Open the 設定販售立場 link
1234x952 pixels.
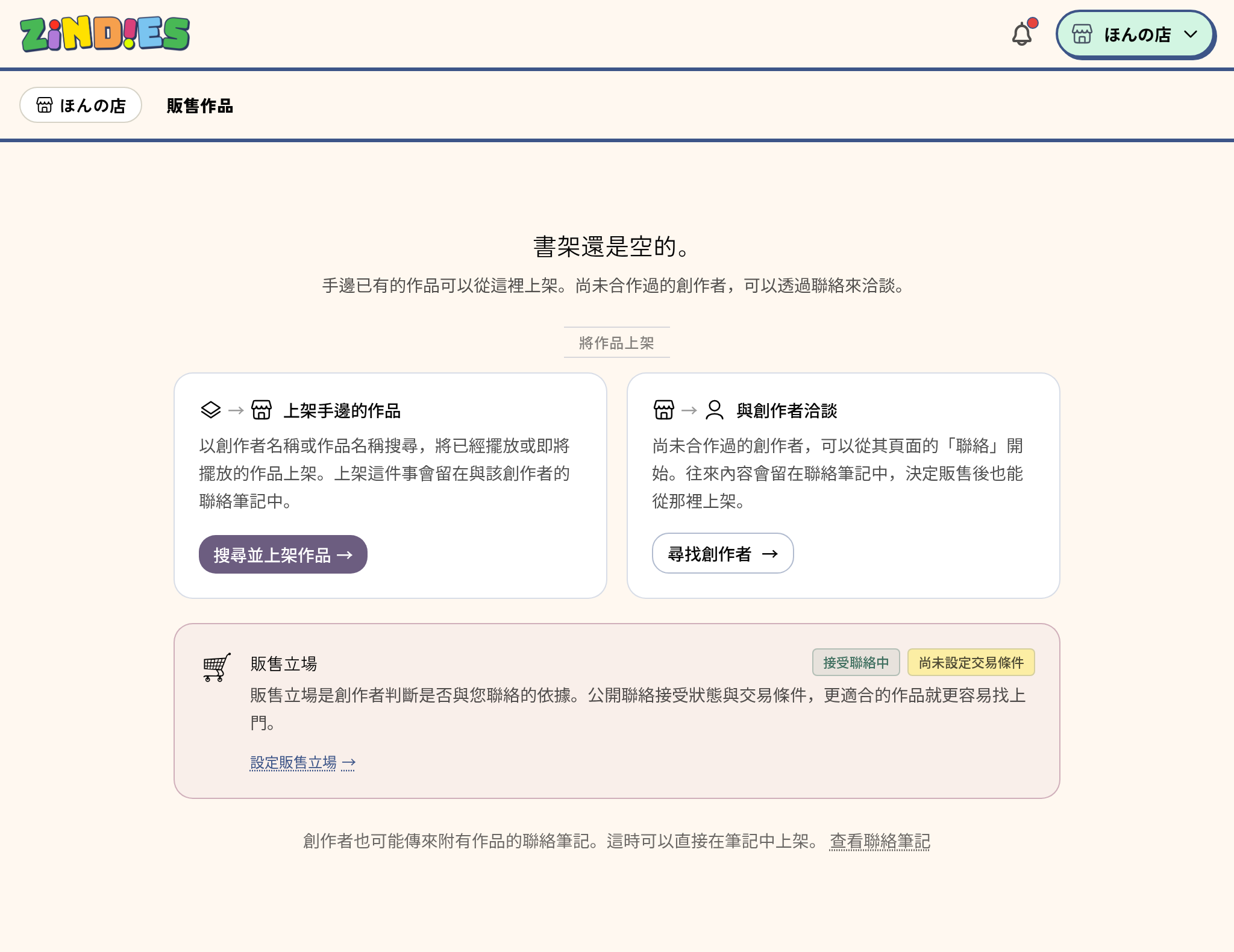[x=302, y=763]
